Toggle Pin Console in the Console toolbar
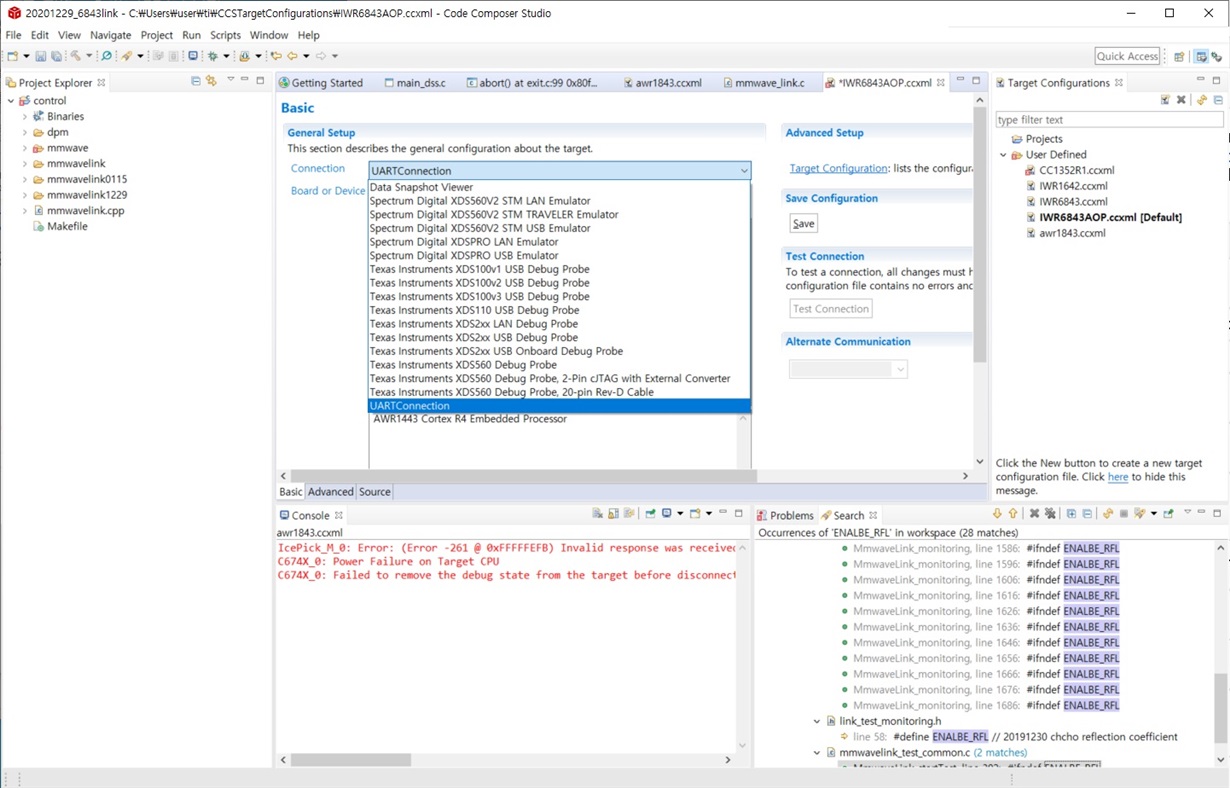The width and height of the screenshot is (1230, 788). coord(650,514)
